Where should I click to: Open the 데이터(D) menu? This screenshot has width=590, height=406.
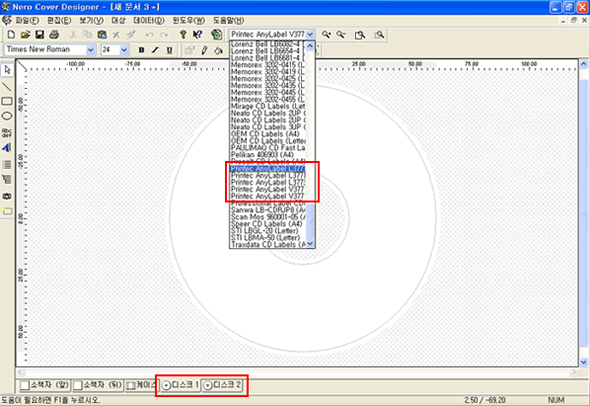(149, 21)
